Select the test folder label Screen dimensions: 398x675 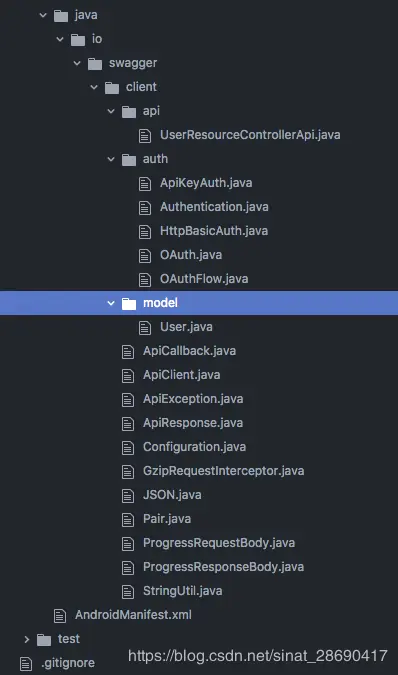[x=69, y=639]
